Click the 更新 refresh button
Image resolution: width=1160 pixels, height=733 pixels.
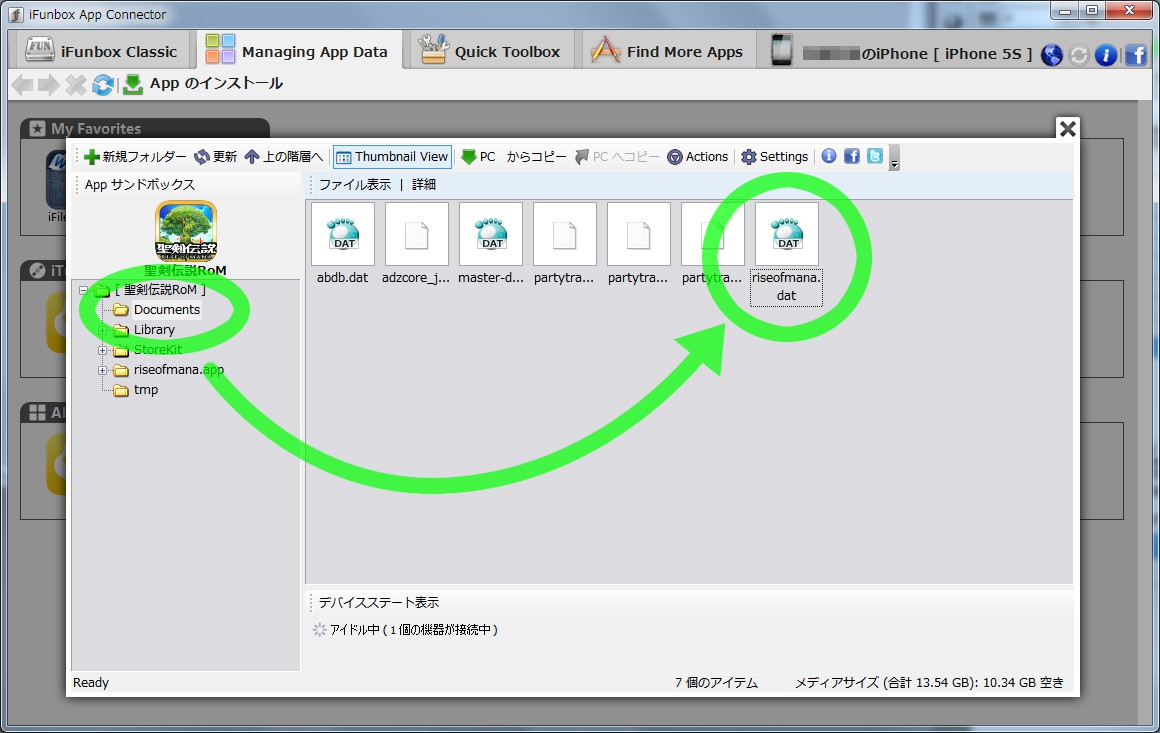pyautogui.click(x=215, y=157)
